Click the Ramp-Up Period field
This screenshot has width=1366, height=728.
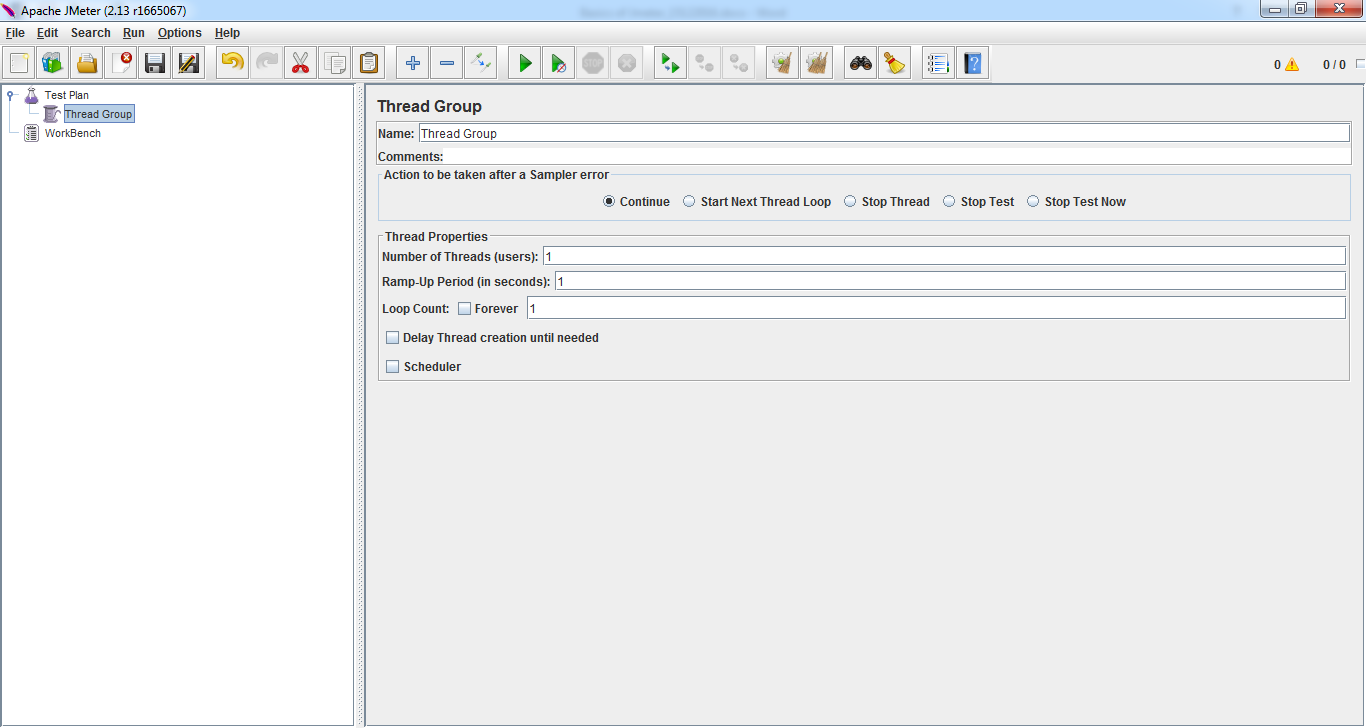click(950, 281)
